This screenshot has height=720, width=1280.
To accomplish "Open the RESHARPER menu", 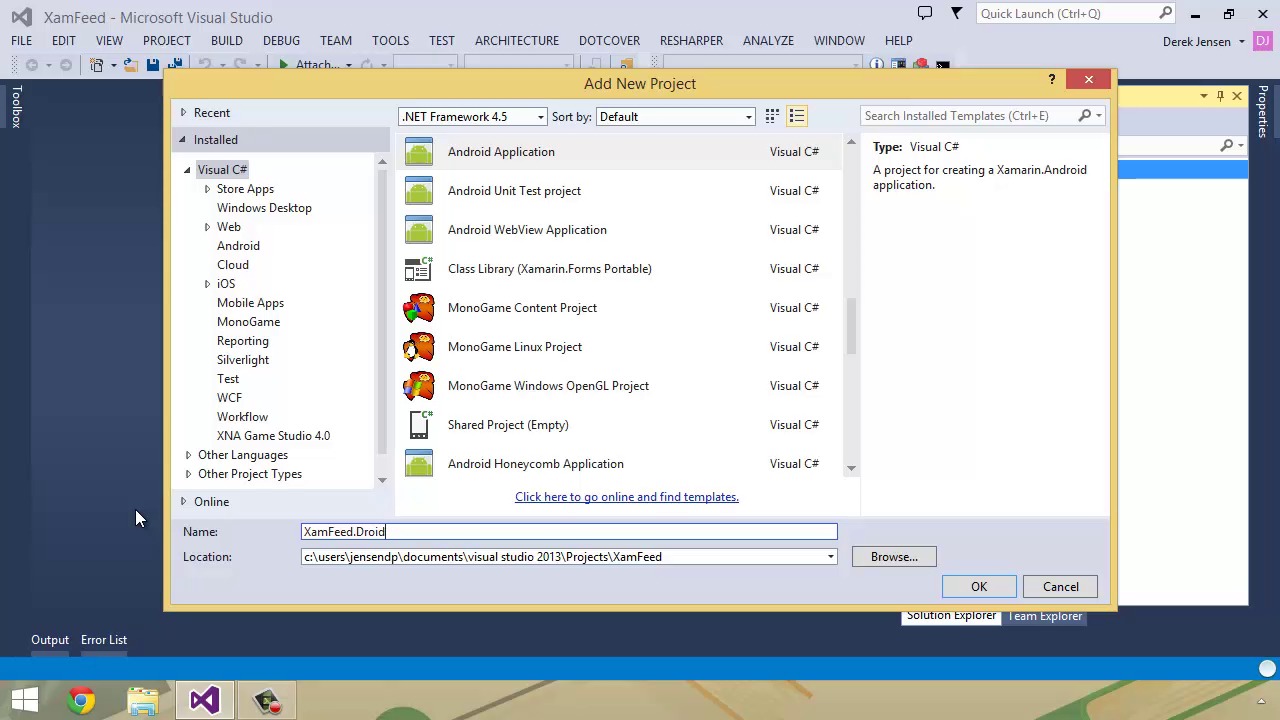I will coord(691,41).
